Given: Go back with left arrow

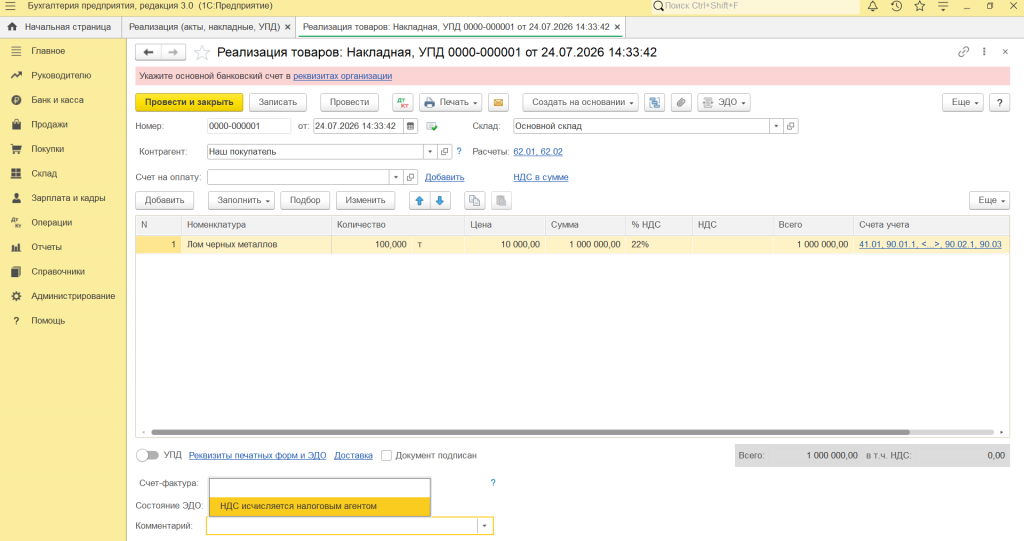Looking at the screenshot, I should click(x=148, y=52).
